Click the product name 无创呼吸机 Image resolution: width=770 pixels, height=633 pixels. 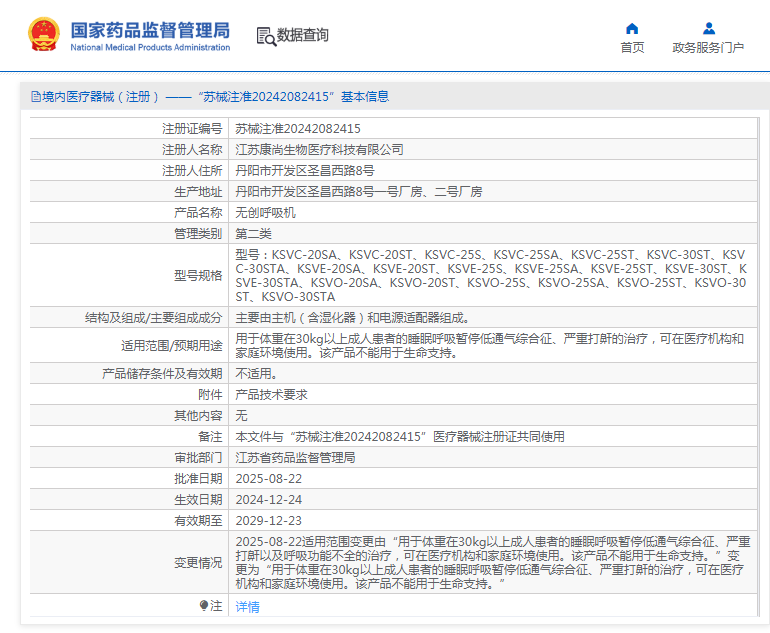click(265, 213)
